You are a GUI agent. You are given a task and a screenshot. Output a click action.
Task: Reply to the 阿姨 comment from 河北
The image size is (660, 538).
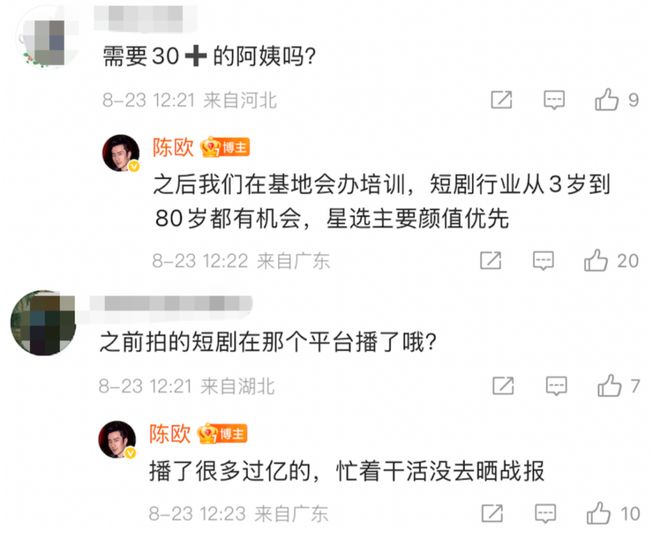(554, 100)
